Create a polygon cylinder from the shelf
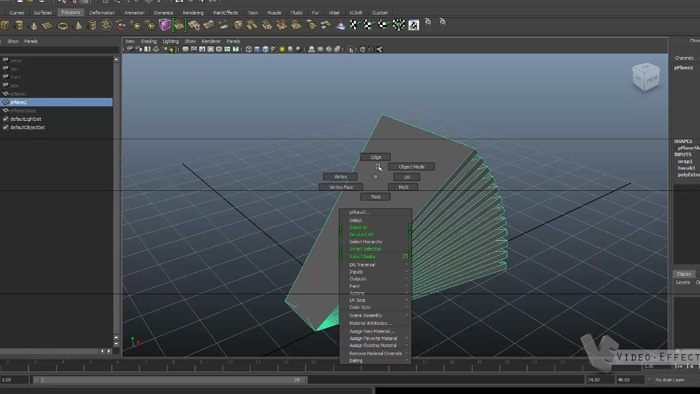 [19, 25]
